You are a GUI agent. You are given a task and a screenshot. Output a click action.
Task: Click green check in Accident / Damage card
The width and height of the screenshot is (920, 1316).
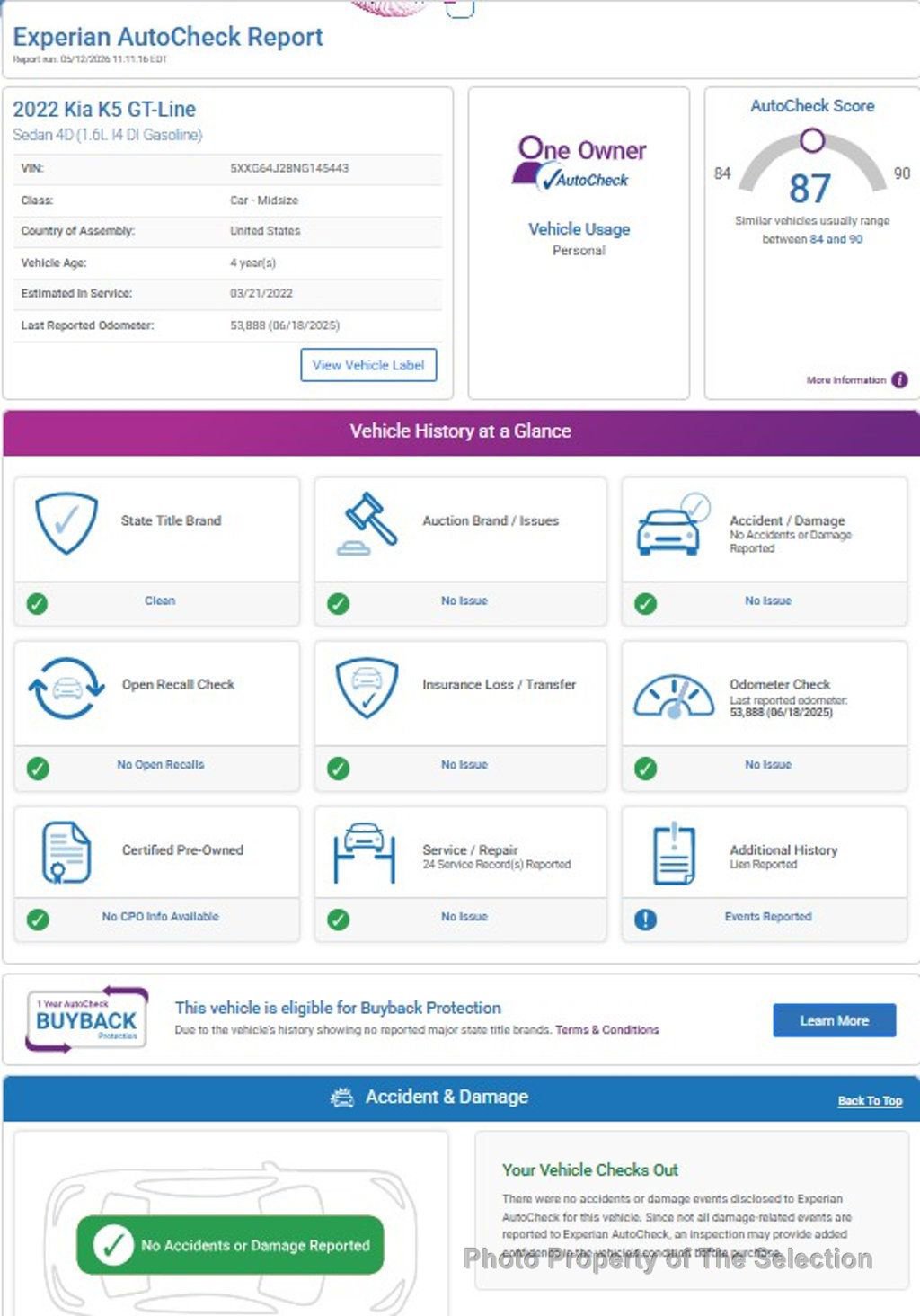[645, 604]
